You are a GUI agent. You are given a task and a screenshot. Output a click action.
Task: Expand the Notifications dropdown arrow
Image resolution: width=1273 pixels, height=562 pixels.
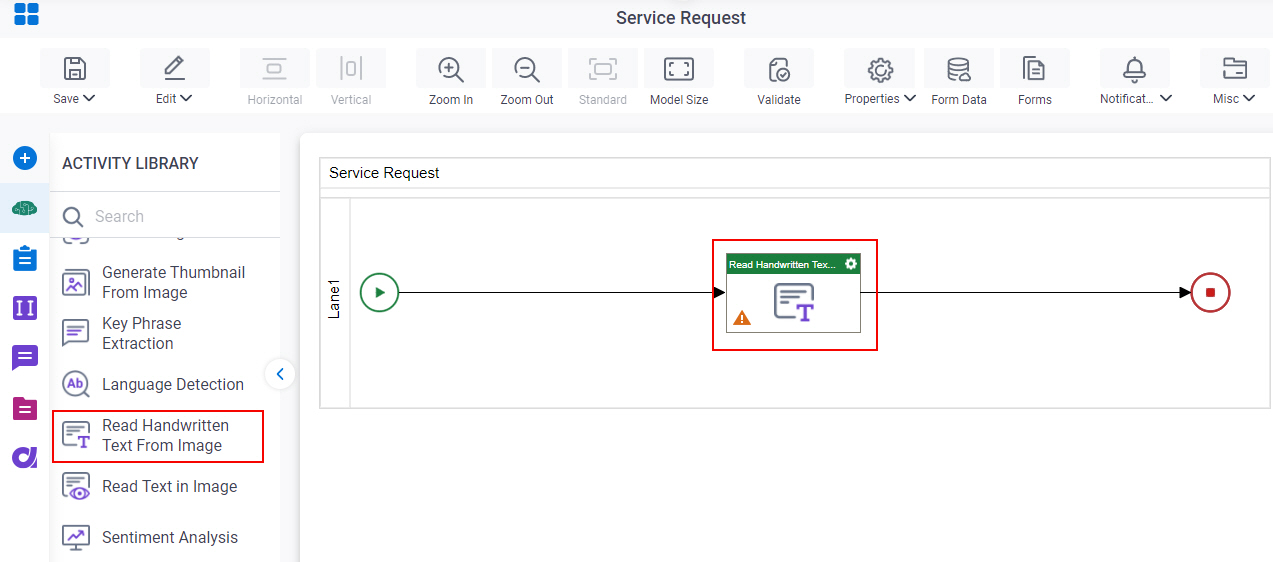click(x=1166, y=99)
